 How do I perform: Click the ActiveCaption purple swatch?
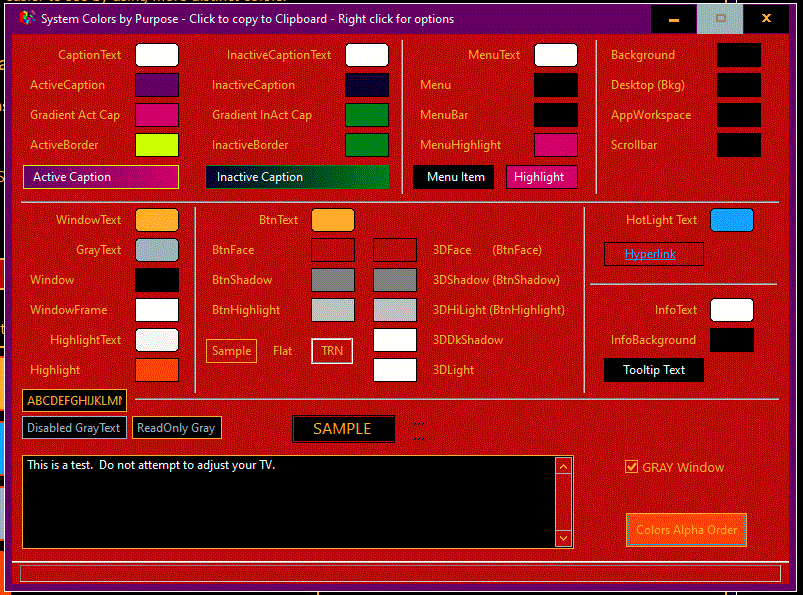(x=157, y=85)
